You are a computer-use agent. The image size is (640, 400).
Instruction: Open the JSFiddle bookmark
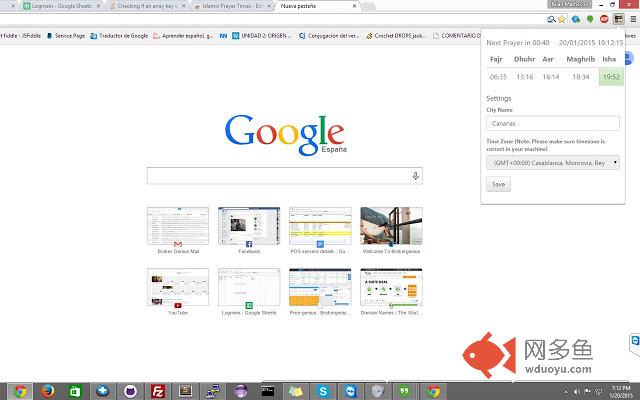pos(20,36)
